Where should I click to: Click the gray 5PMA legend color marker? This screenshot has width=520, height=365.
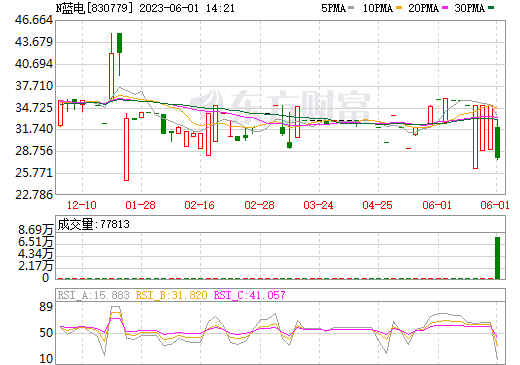tap(351, 8)
